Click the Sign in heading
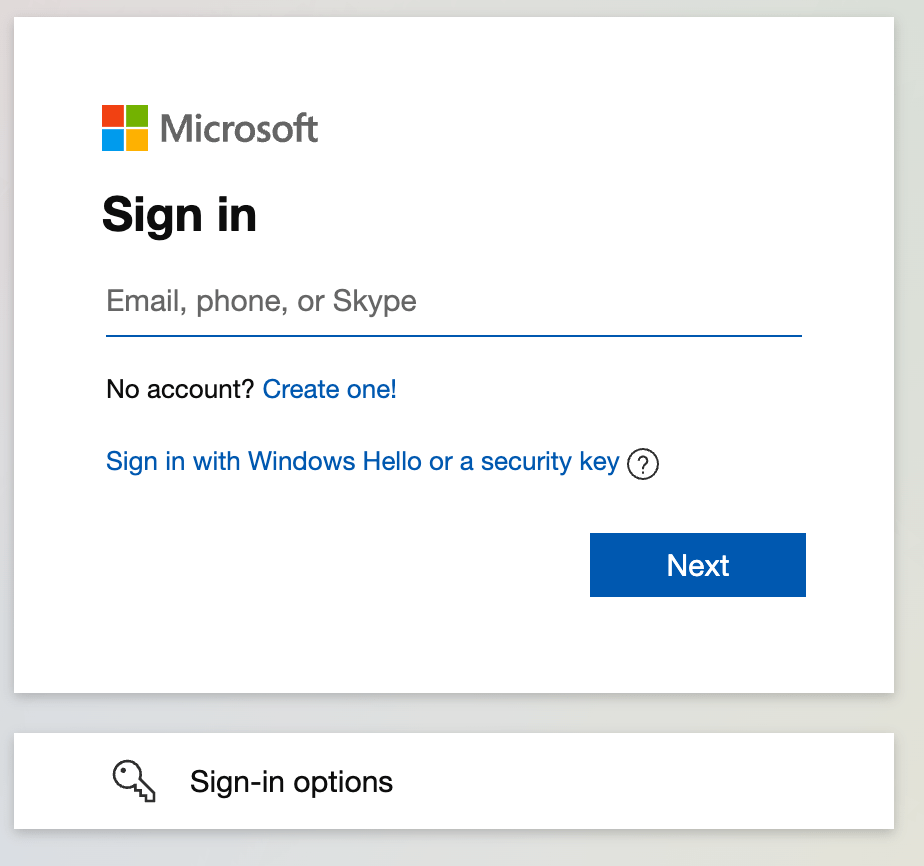 179,216
